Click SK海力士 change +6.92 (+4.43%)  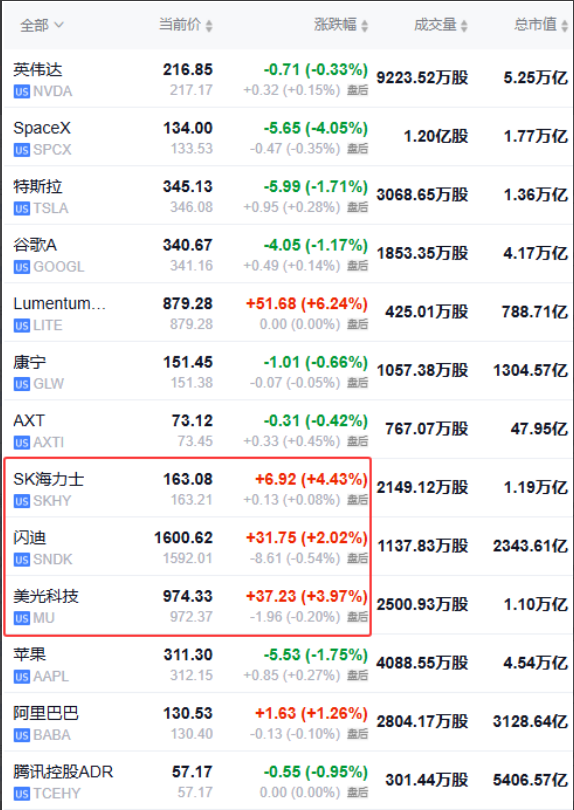[x=311, y=479]
